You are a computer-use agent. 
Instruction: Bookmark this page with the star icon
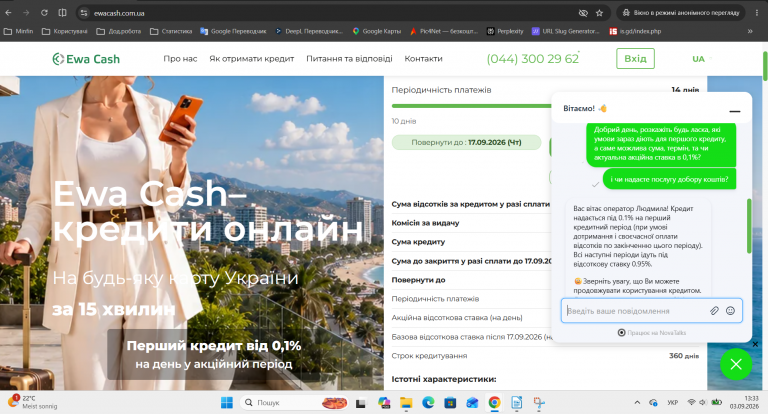[x=599, y=13]
